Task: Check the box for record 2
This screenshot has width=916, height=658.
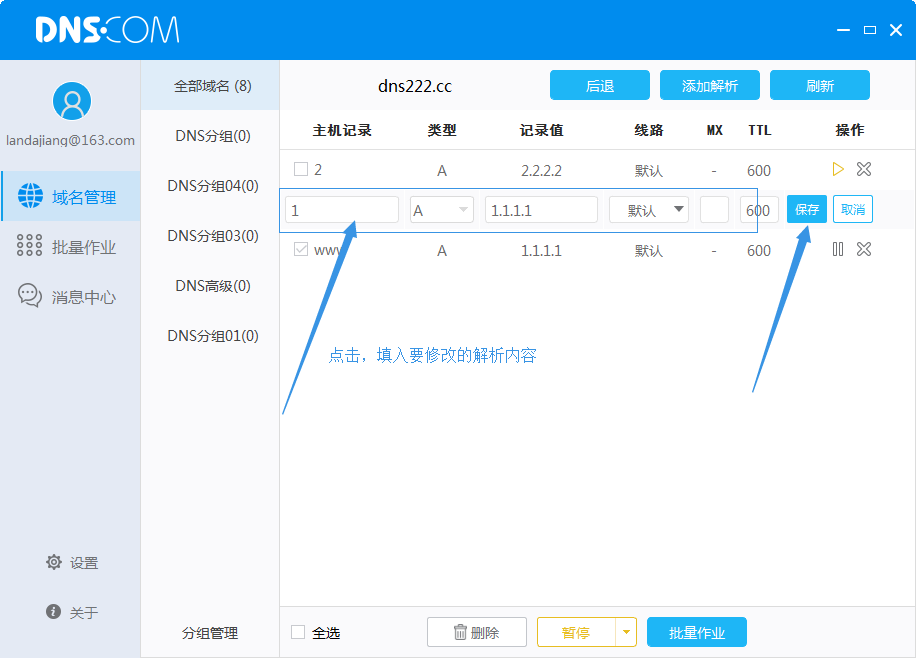Action: pos(301,169)
